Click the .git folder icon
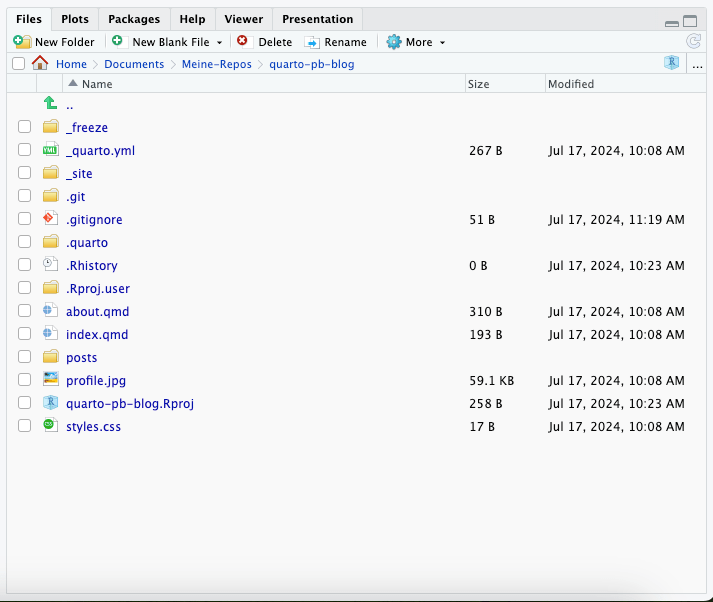The height and width of the screenshot is (602, 713). tap(51, 196)
